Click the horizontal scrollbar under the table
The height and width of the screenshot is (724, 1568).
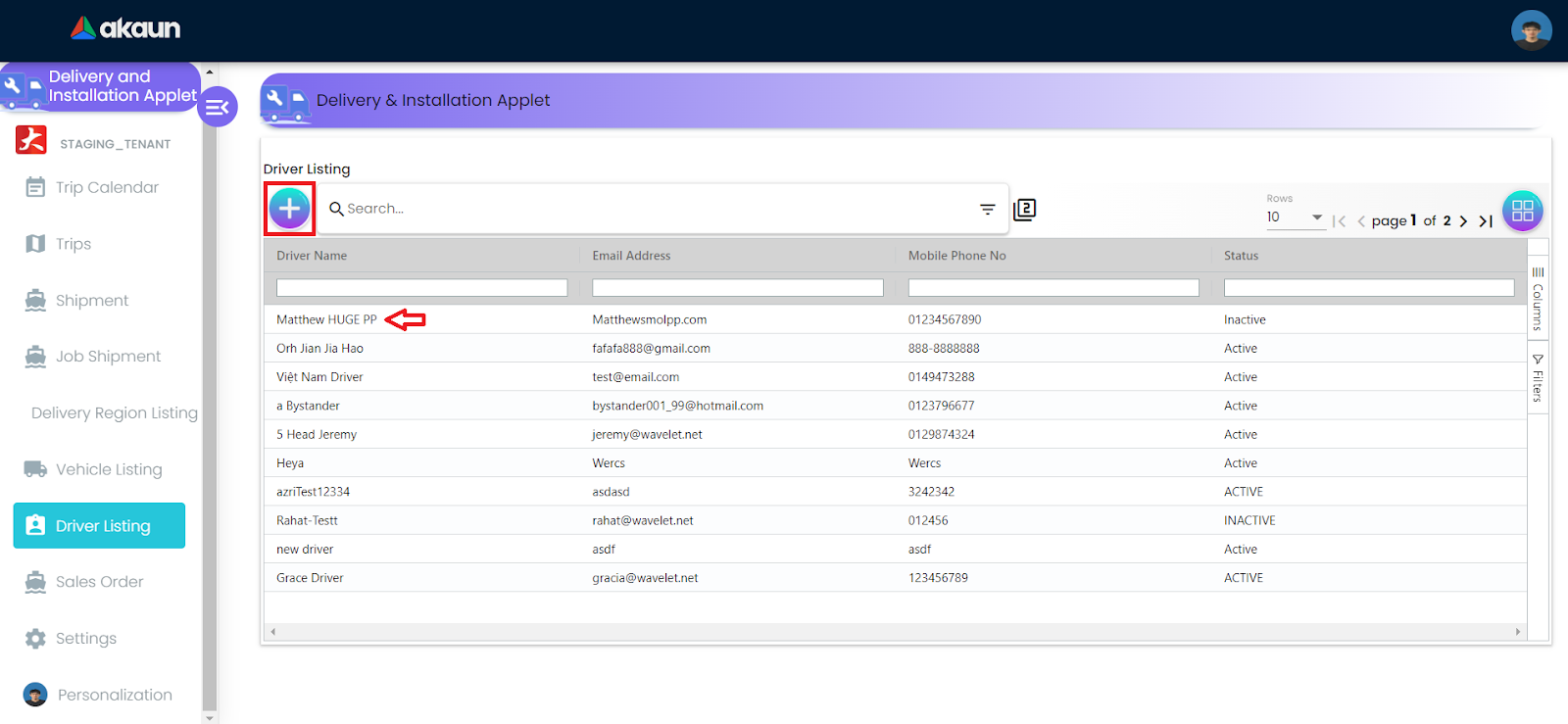coord(895,632)
